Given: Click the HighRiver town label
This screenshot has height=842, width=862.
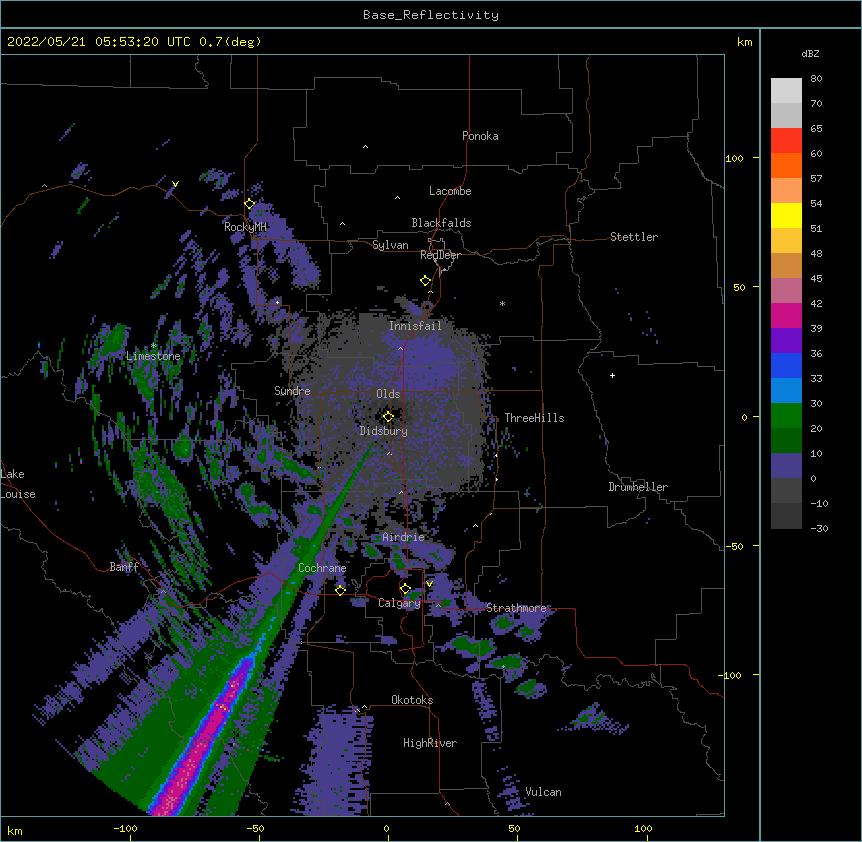Looking at the screenshot, I should [429, 743].
